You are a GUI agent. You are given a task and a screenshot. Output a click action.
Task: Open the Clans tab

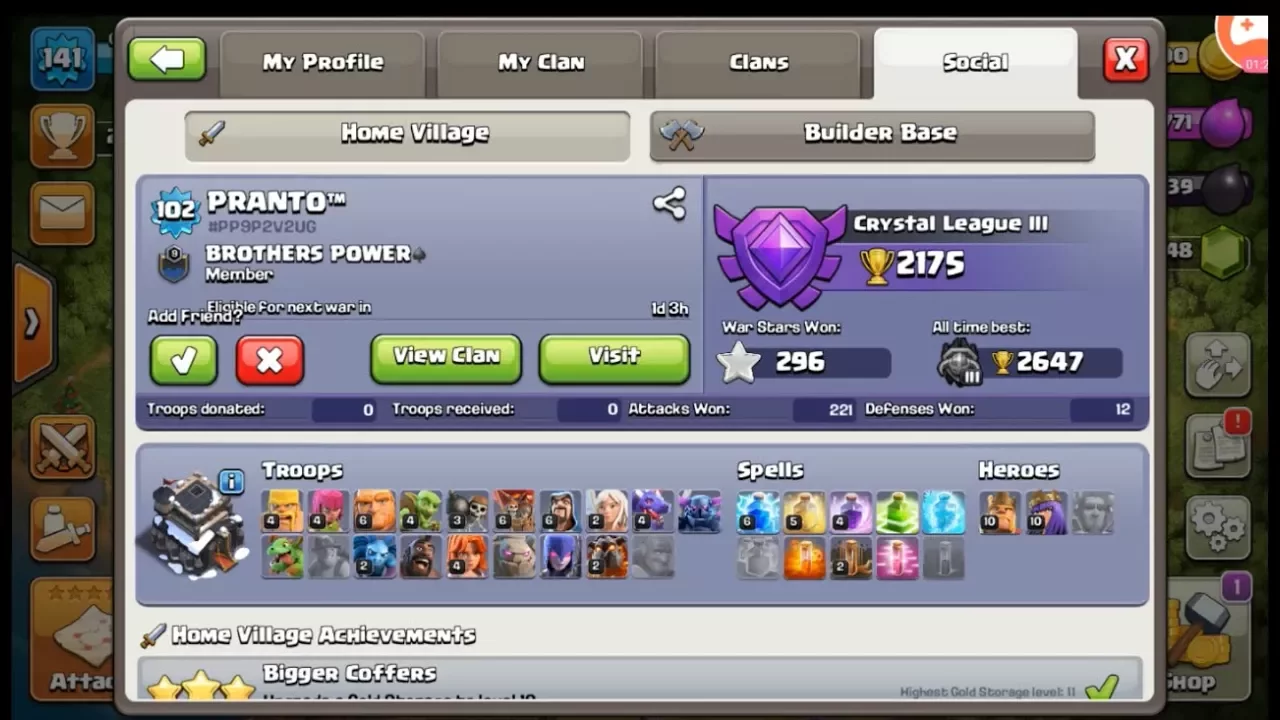[x=758, y=63]
